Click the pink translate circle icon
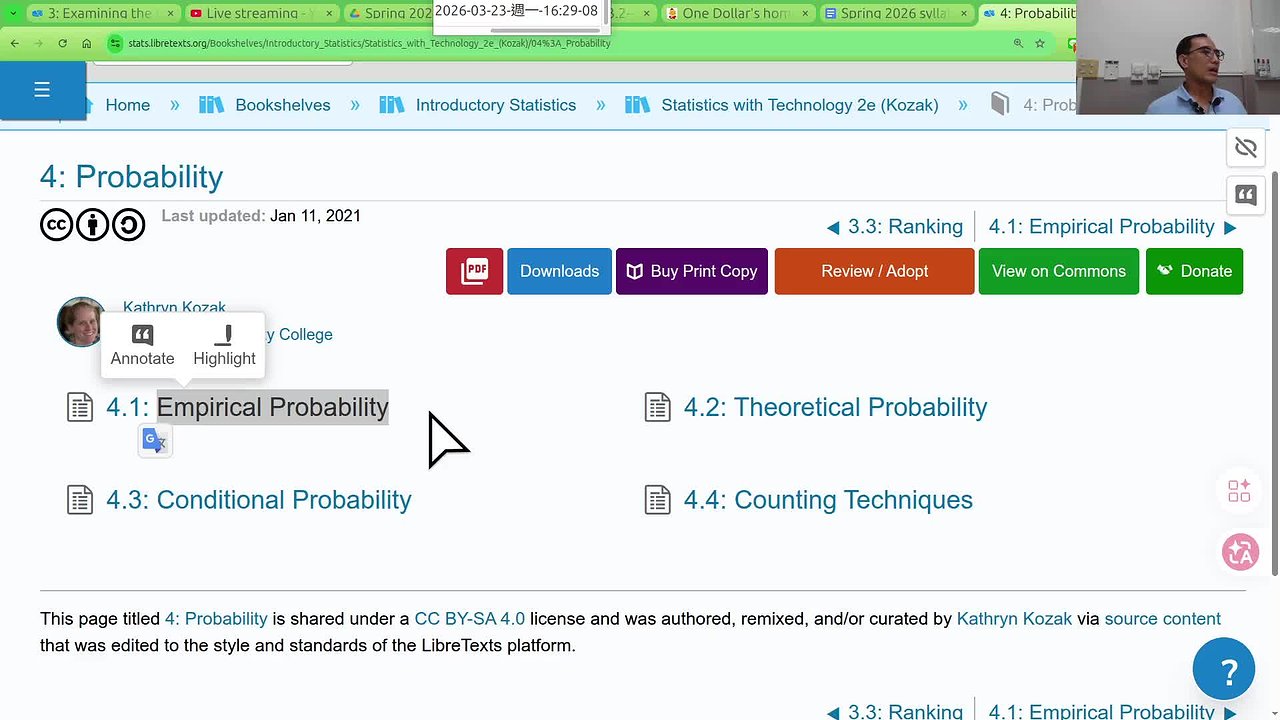The image size is (1280, 720). point(1240,552)
